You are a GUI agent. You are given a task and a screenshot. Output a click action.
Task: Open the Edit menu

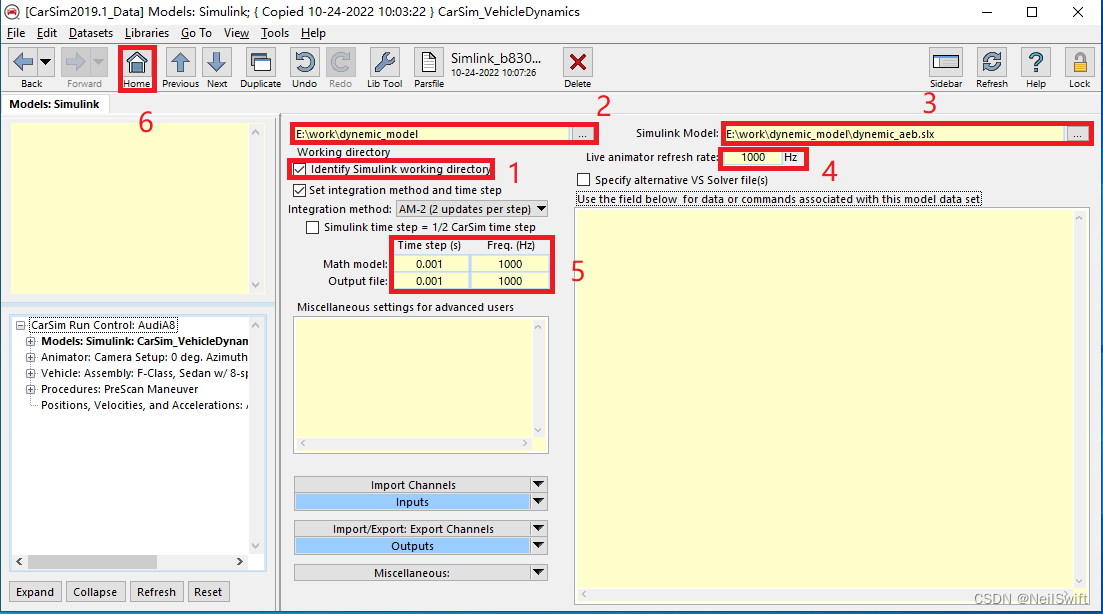pyautogui.click(x=46, y=33)
